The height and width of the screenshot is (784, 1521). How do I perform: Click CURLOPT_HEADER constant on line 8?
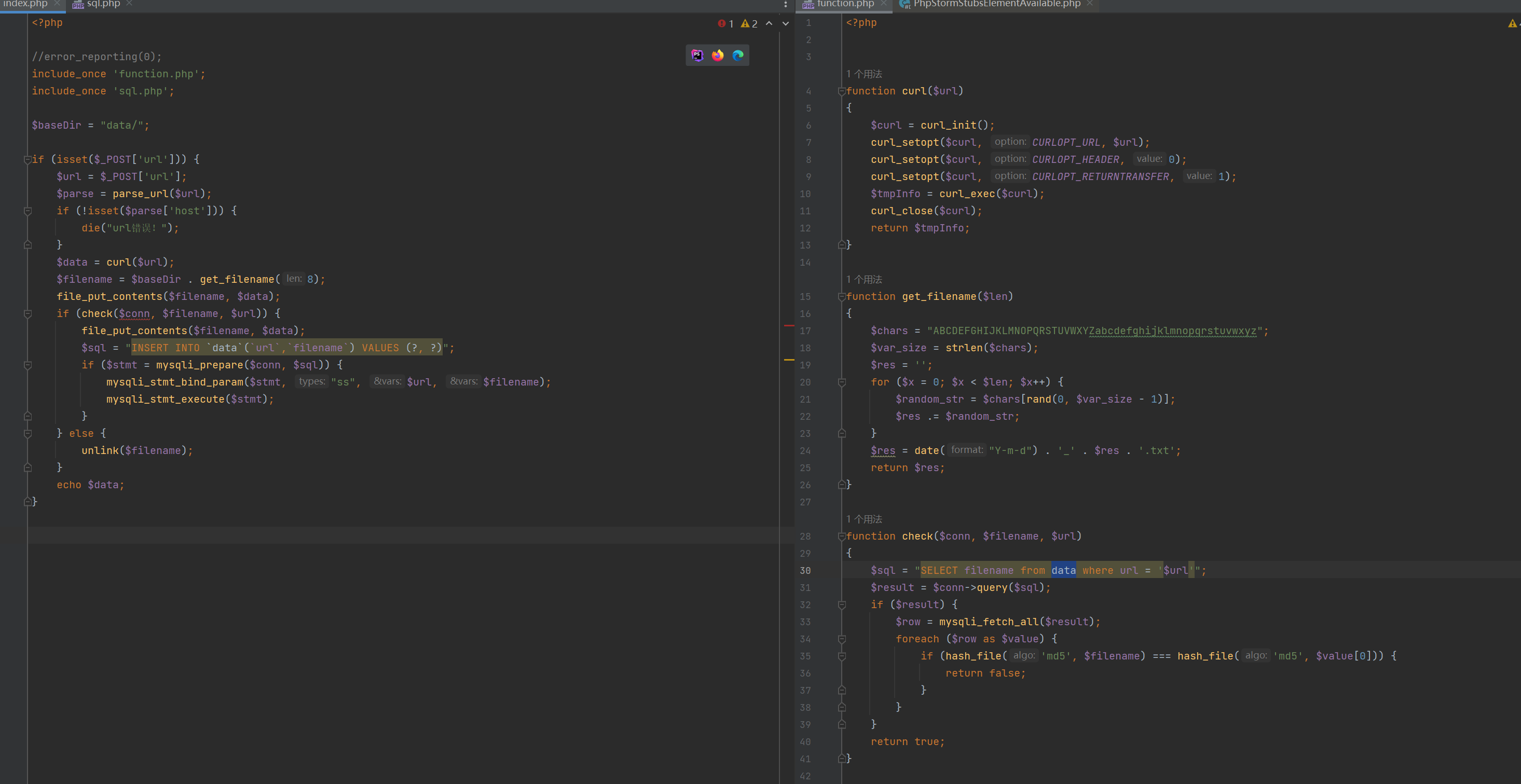(x=1076, y=159)
